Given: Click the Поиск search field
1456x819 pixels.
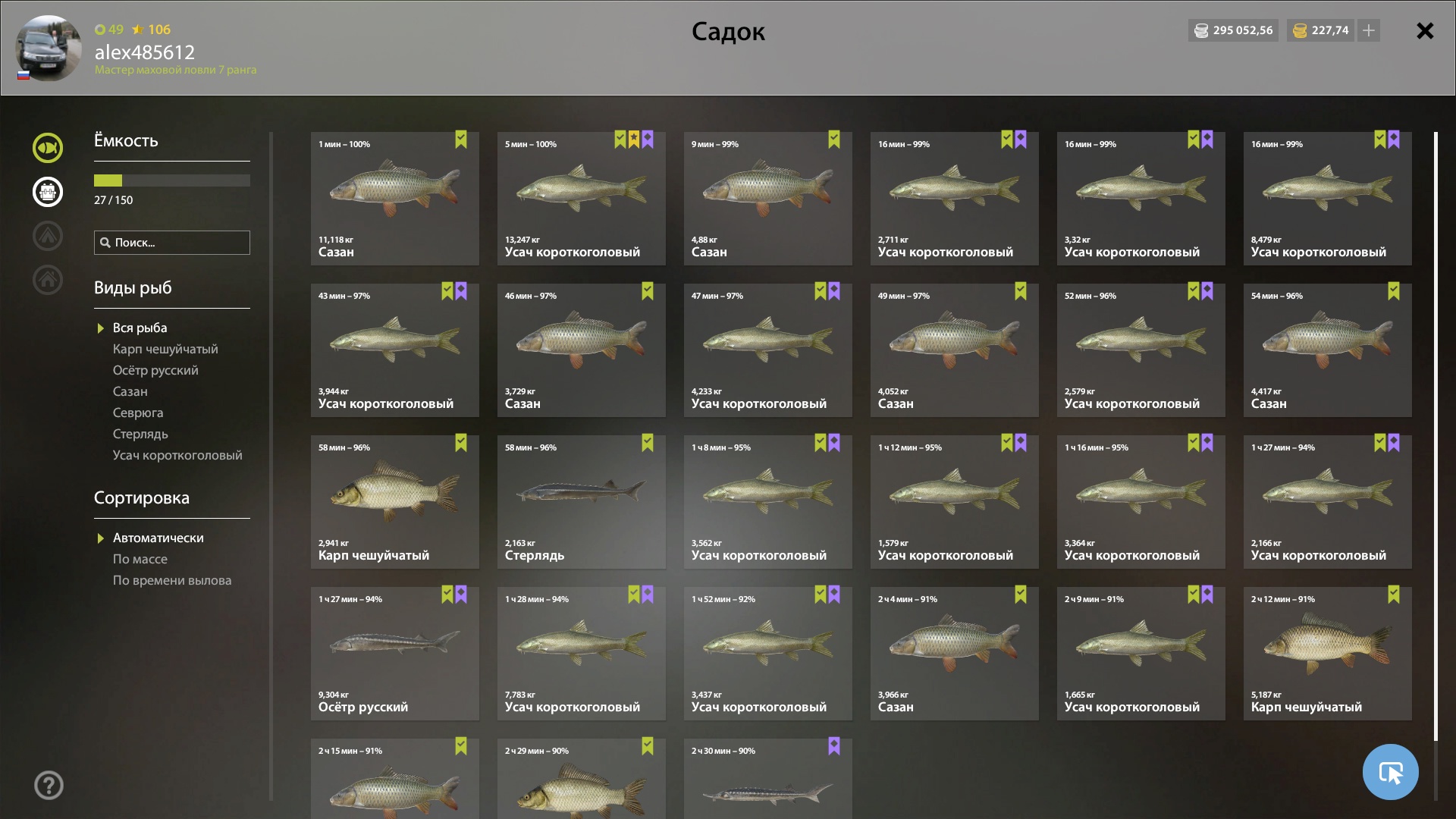Looking at the screenshot, I should coord(172,243).
